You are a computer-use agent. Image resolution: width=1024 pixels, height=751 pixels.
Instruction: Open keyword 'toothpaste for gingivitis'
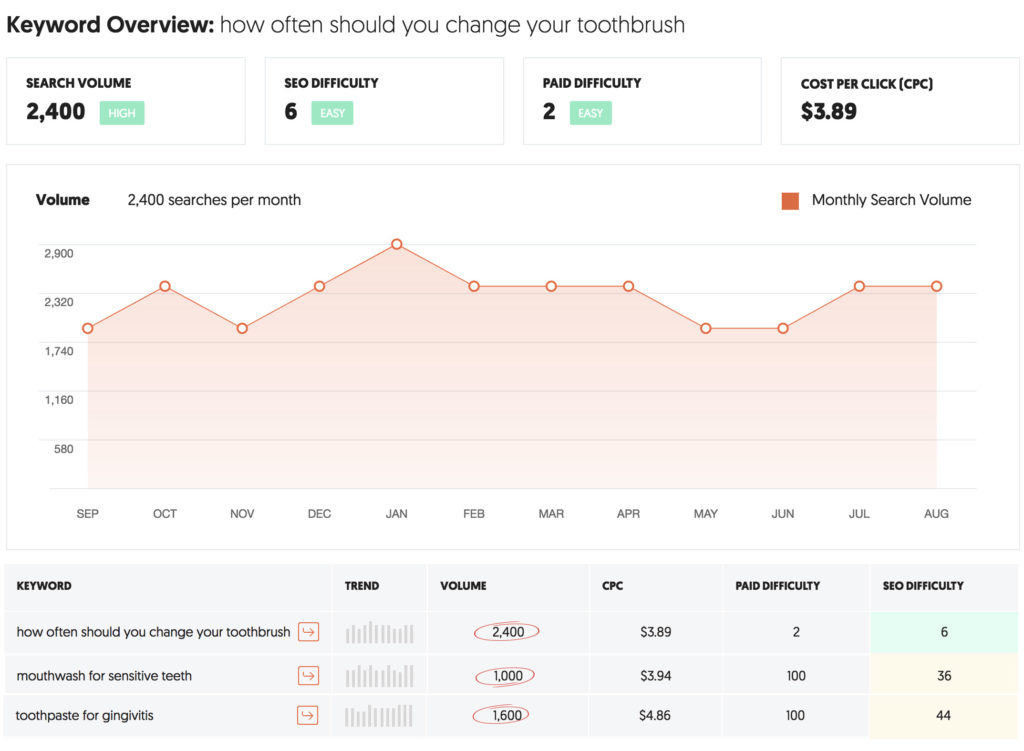pyautogui.click(x=85, y=715)
